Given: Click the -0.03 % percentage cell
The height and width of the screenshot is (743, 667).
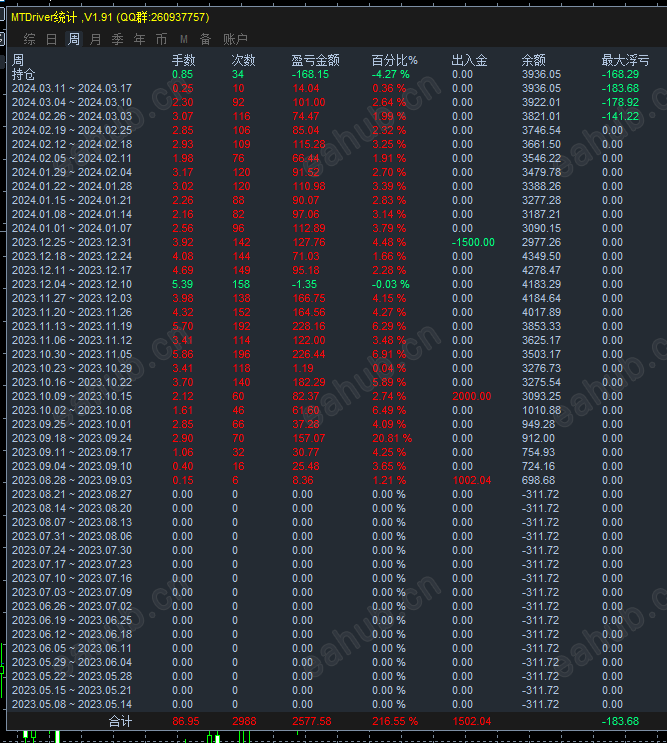Looking at the screenshot, I should click(391, 284).
